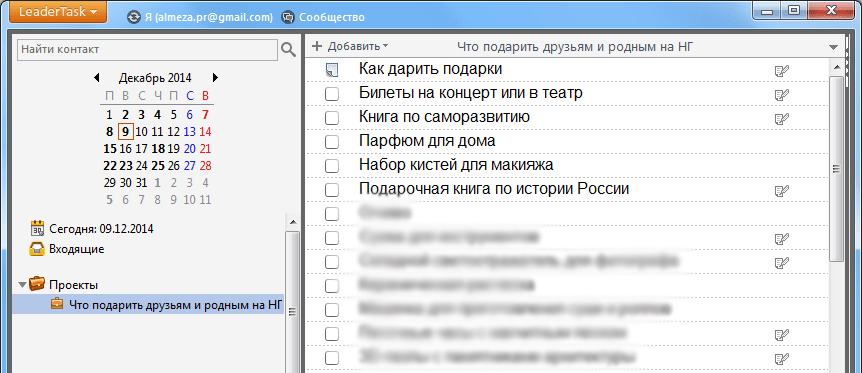This screenshot has width=862, height=373.
Task: Select December 9 in calendar
Action: 126,131
